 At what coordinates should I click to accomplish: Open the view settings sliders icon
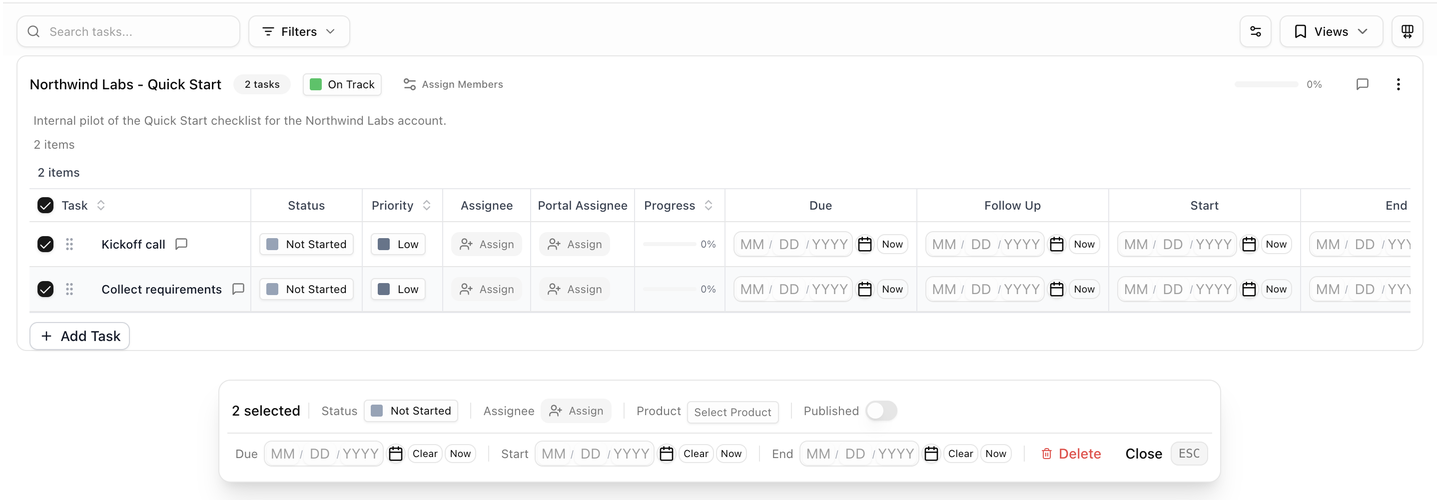coord(1256,32)
